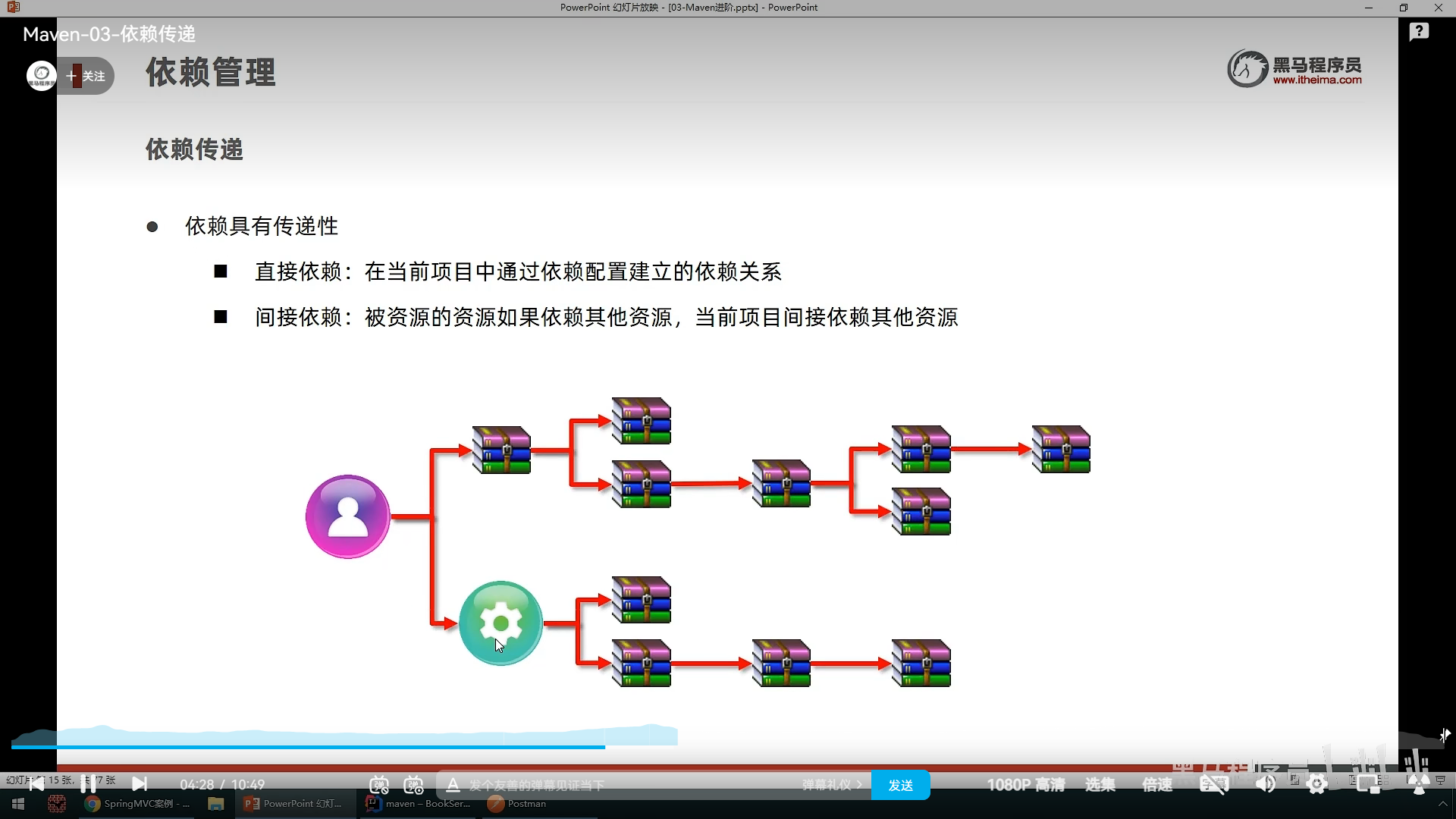The image size is (1456, 819).
Task: Open 1080P 高清 quality selector
Action: 1025,785
